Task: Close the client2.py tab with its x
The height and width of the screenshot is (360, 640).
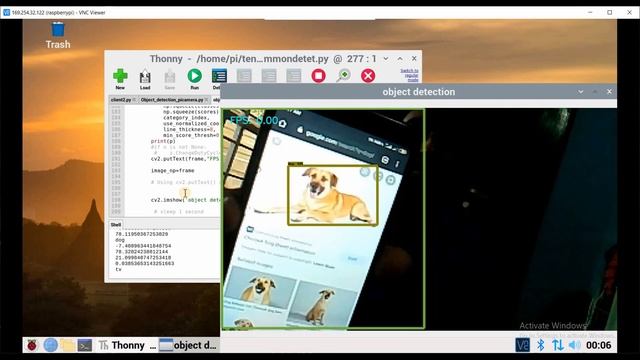Action: [134, 100]
